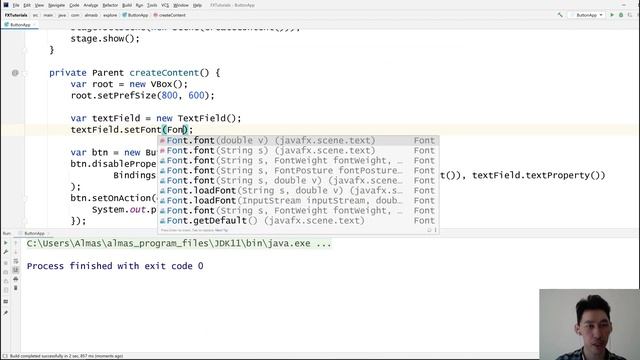Open the Run menu
640x360 pixels.
139,5
